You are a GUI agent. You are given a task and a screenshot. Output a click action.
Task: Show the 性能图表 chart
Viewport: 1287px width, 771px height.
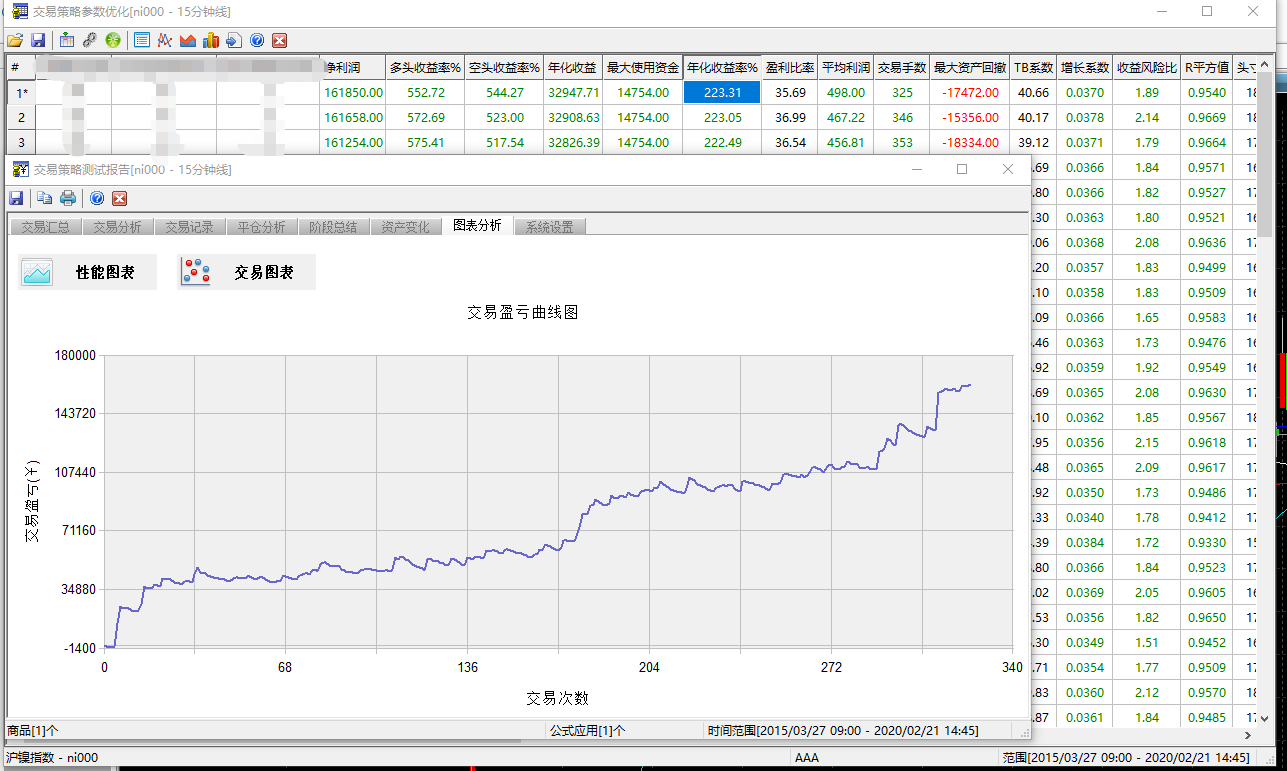88,272
